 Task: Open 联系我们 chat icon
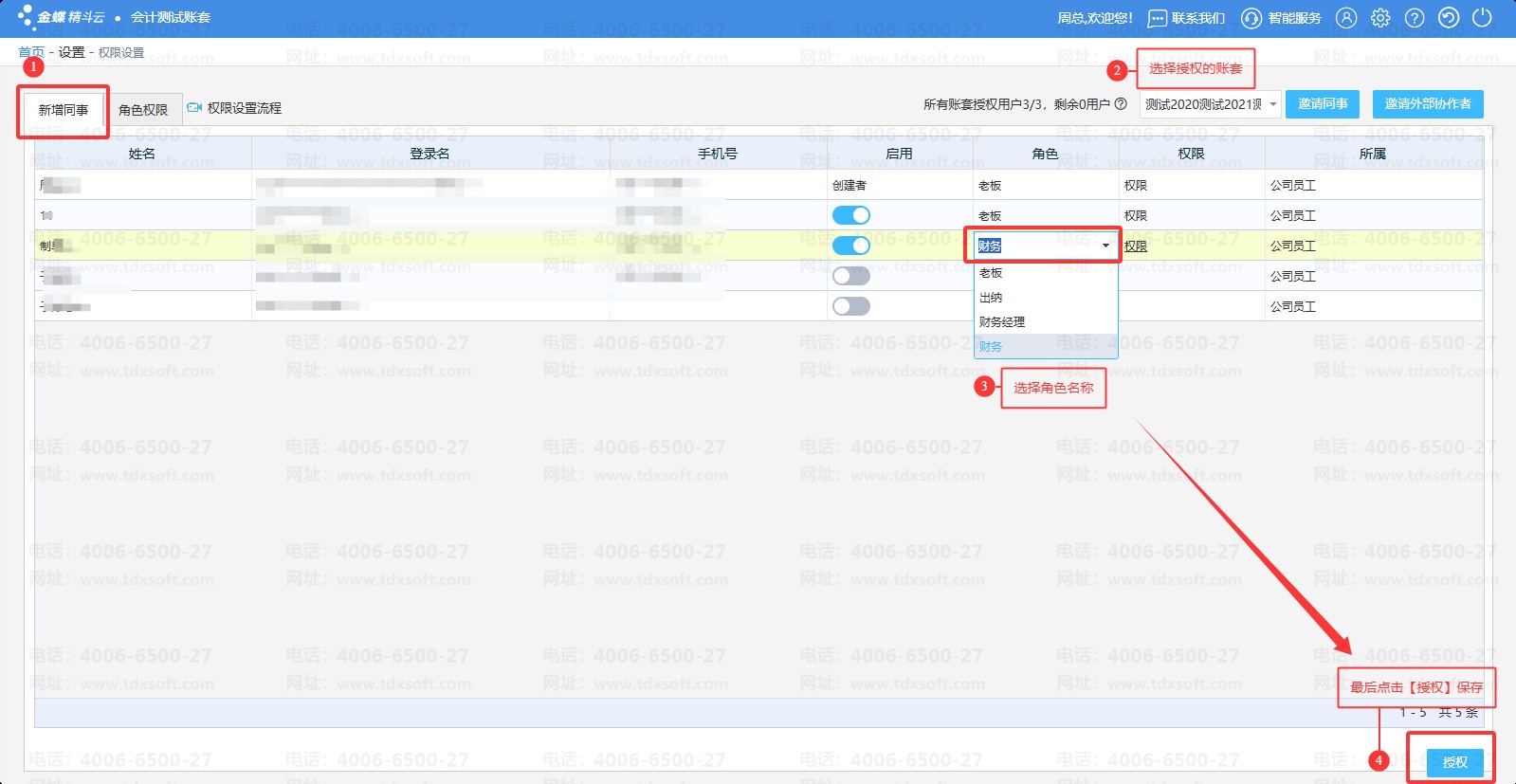click(x=1157, y=18)
